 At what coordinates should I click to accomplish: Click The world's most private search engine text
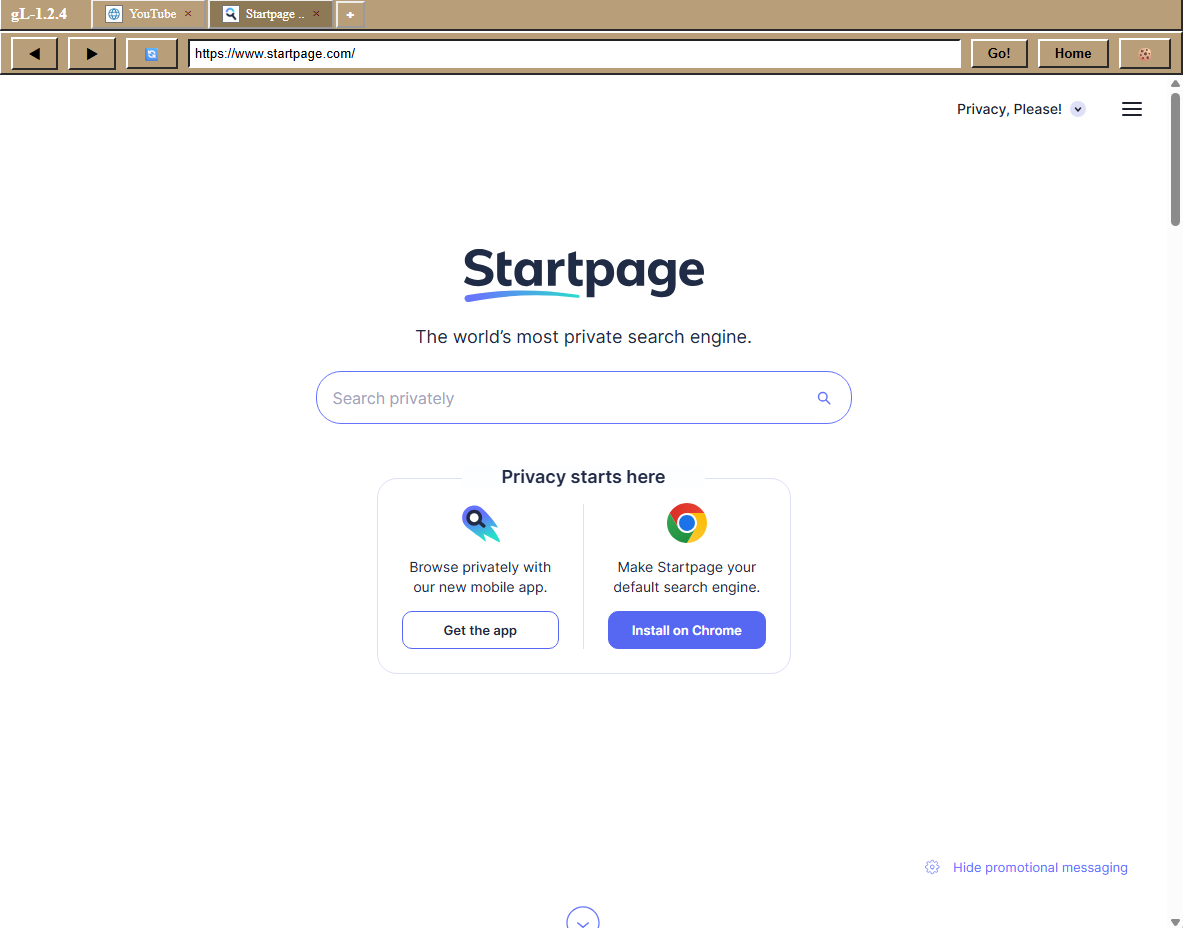583,336
